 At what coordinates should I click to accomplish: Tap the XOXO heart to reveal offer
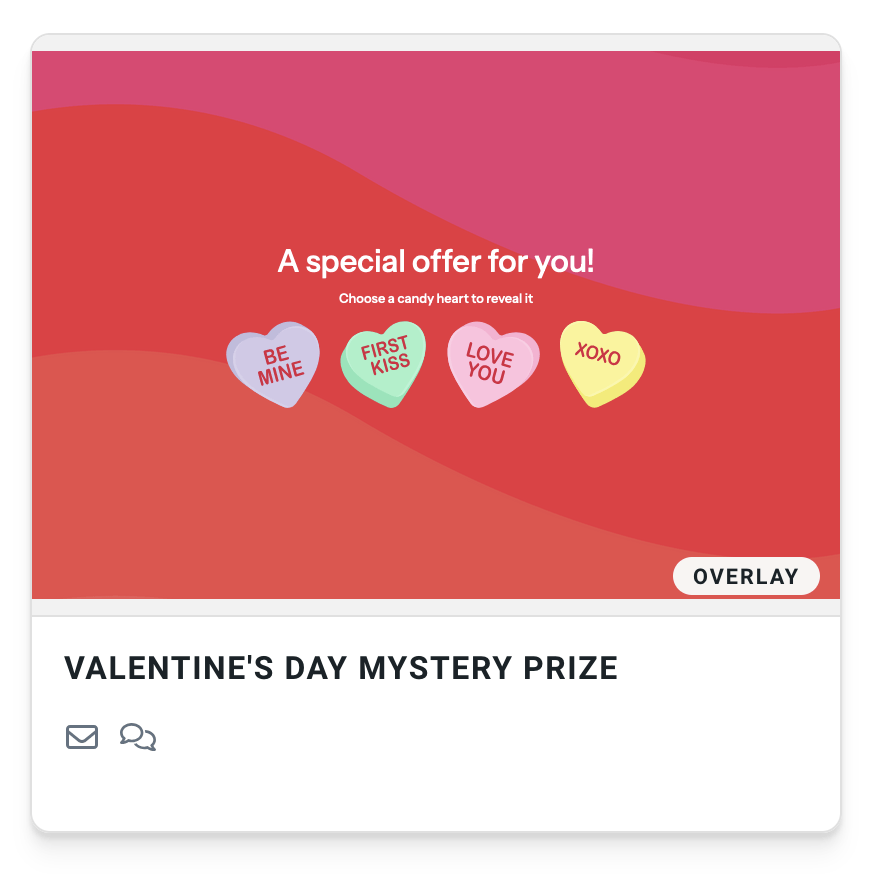click(600, 362)
